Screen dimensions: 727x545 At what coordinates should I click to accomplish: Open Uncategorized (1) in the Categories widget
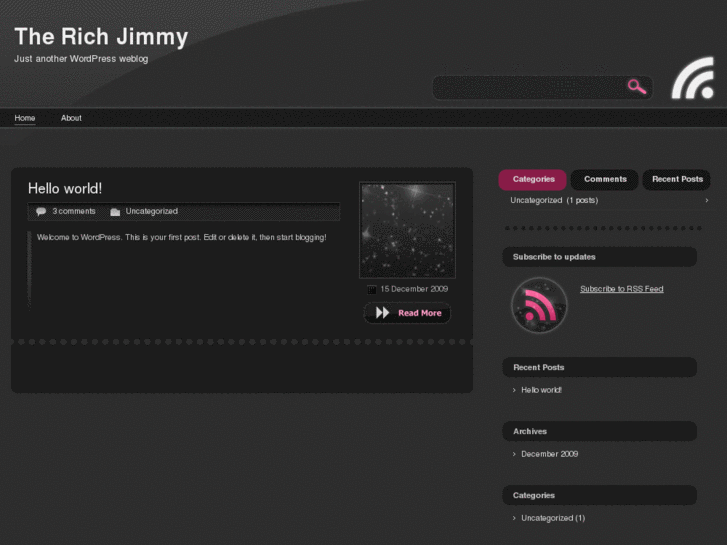[553, 518]
